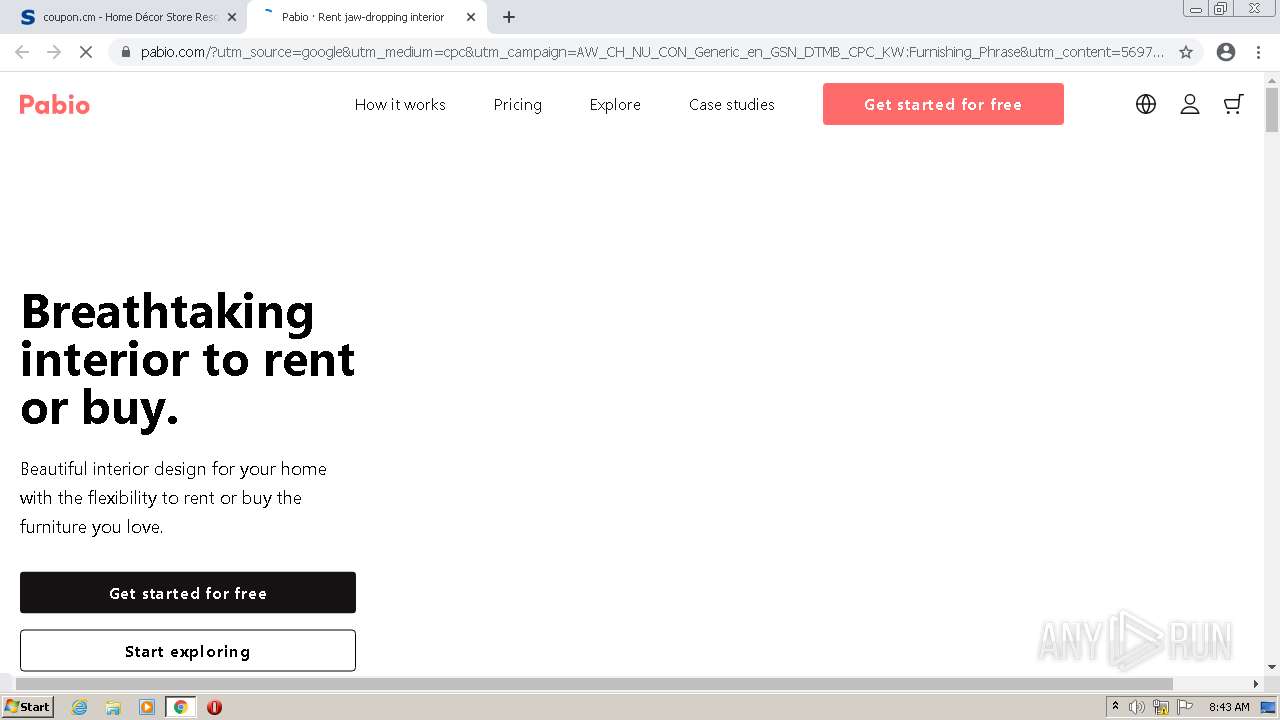1280x720 pixels.
Task: Launch Internet Explorer from the taskbar
Action: [79, 707]
